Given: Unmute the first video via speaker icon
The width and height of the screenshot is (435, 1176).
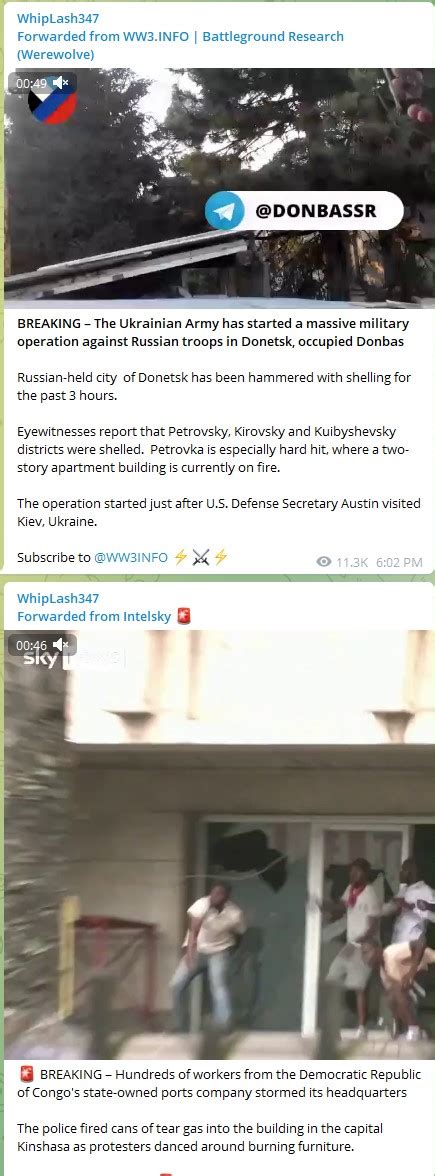Looking at the screenshot, I should [62, 83].
